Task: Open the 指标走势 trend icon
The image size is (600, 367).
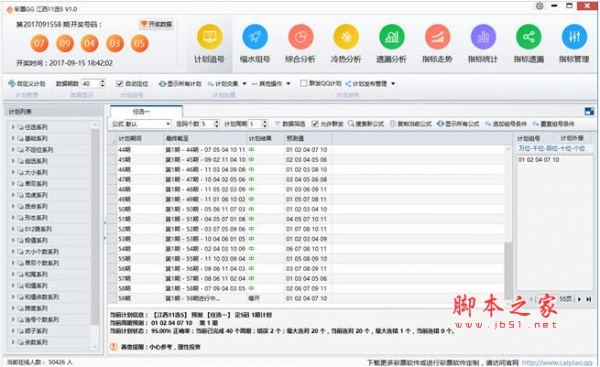Action: [437, 37]
